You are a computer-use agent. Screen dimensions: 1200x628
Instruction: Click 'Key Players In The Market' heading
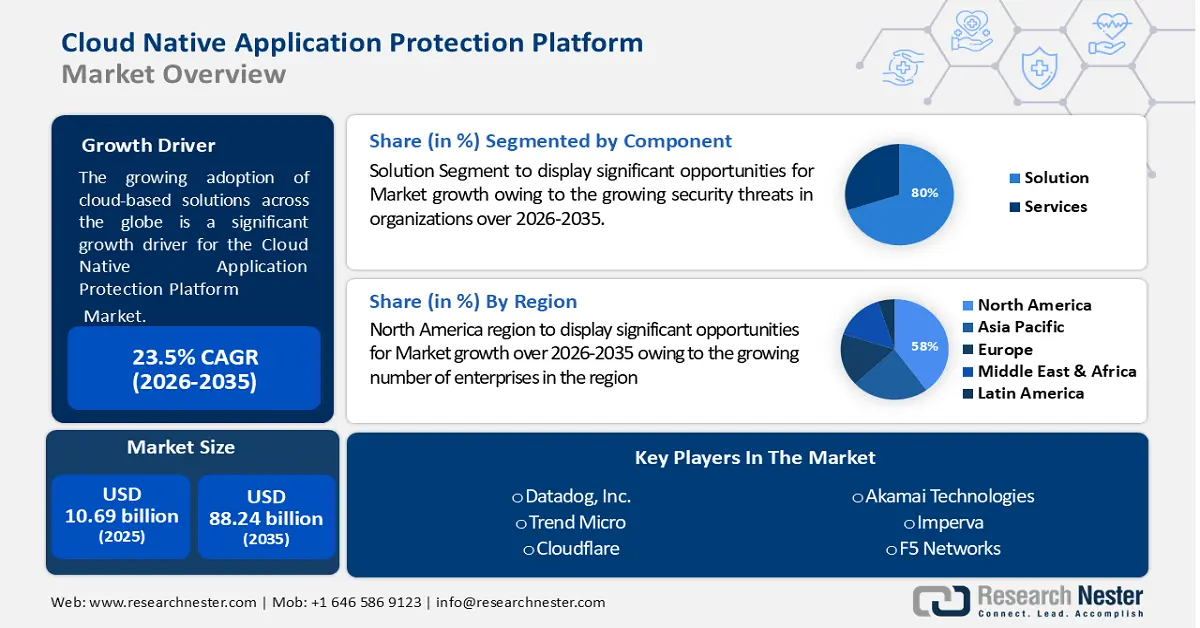click(755, 457)
